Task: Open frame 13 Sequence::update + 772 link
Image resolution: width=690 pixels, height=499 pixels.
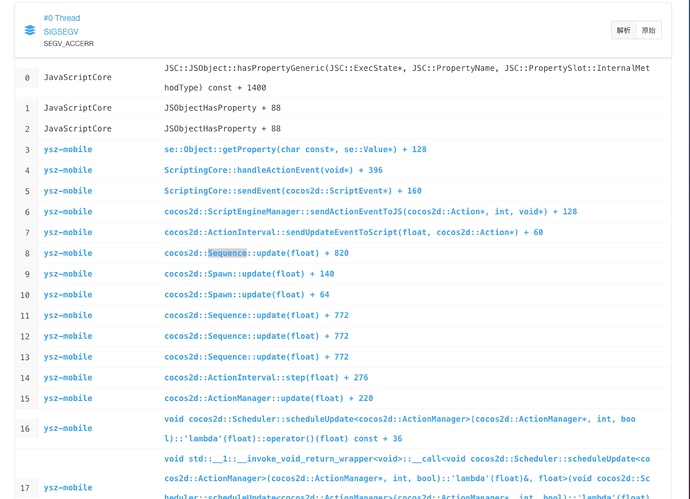Action: 256,356
